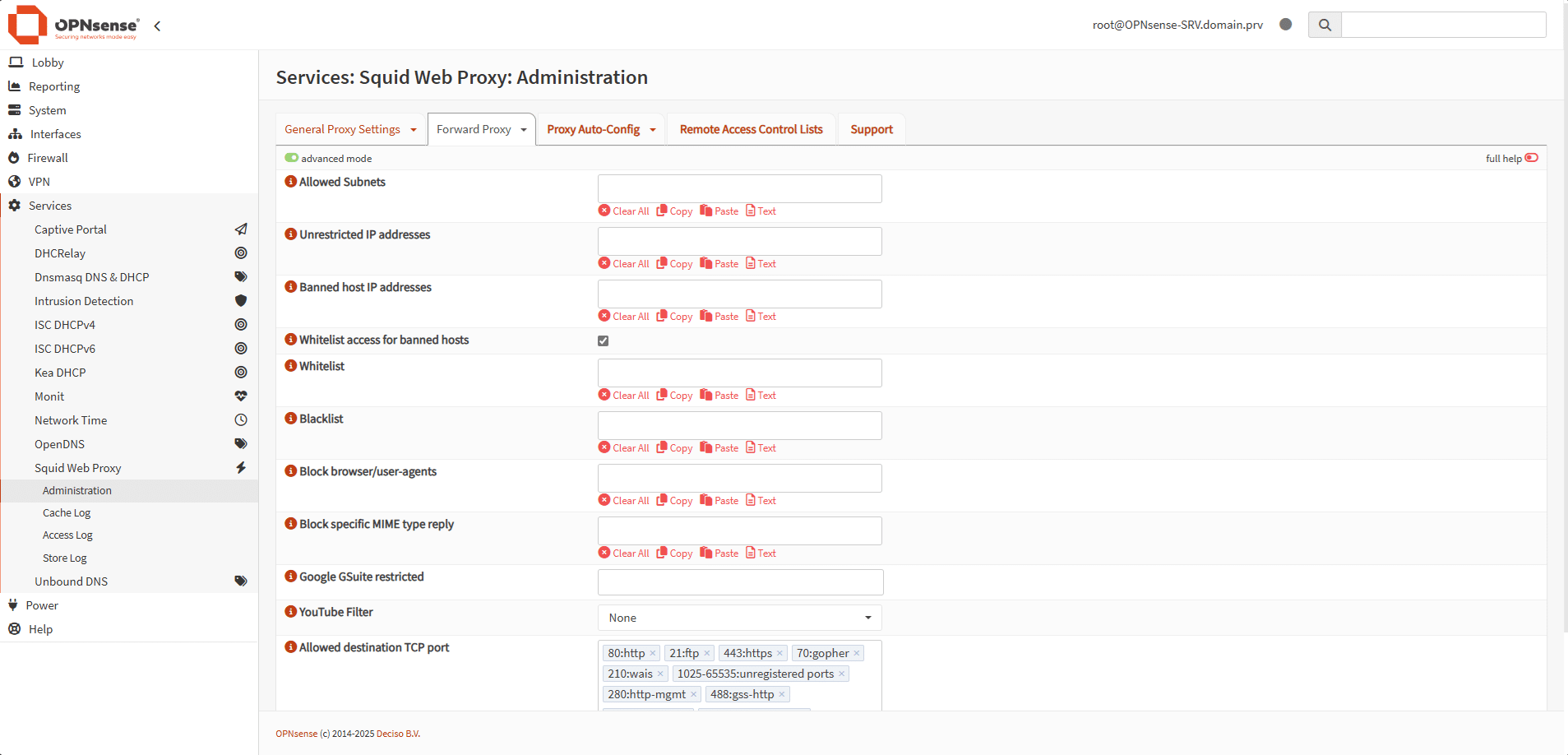Click the Firewall flame icon
The width and height of the screenshot is (1568, 755).
point(14,158)
